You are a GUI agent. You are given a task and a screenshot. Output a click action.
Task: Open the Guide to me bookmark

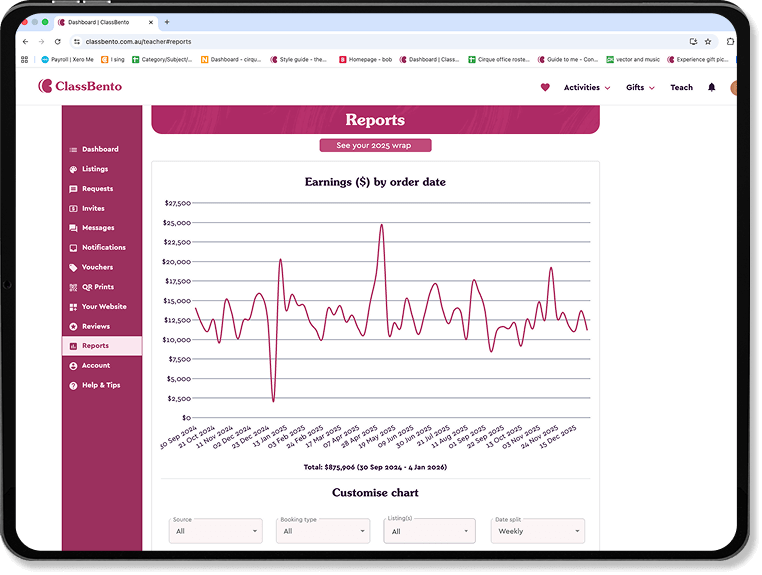568,59
